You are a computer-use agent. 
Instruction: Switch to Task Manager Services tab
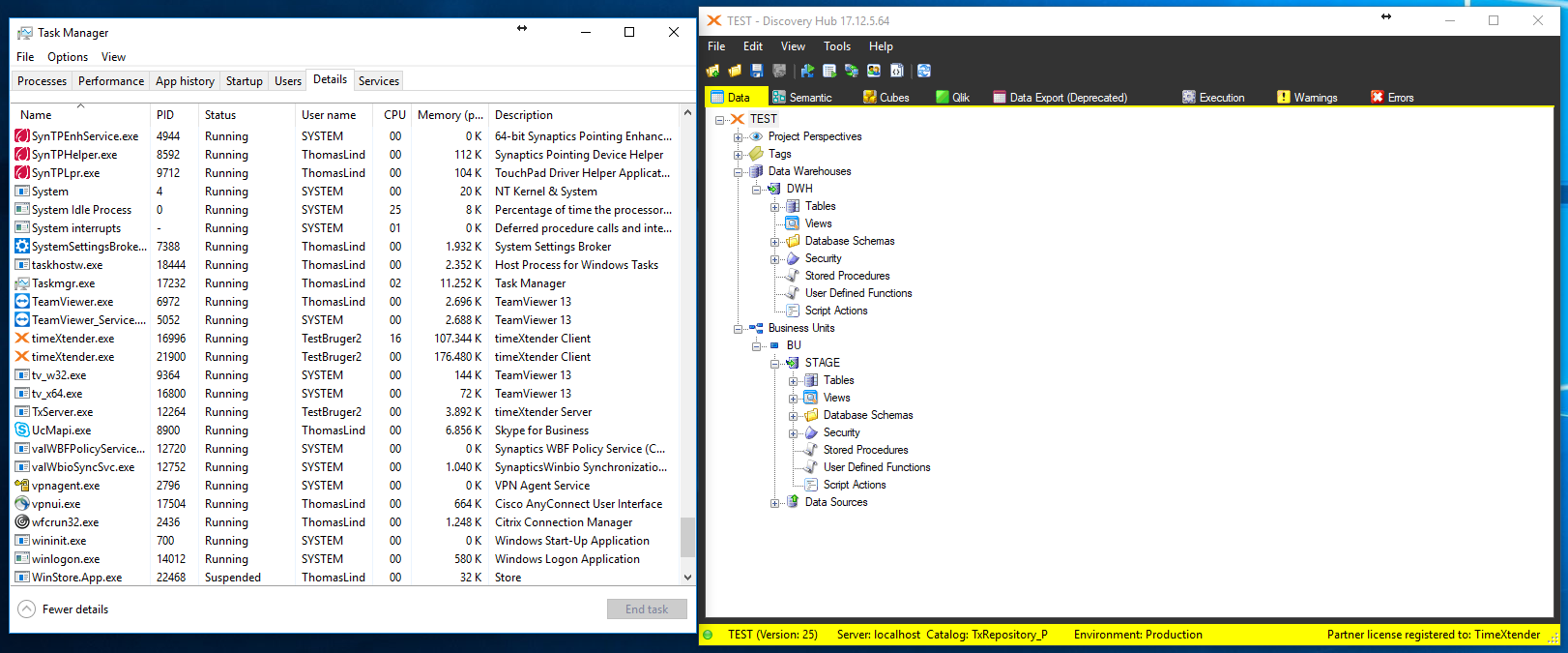[x=378, y=81]
